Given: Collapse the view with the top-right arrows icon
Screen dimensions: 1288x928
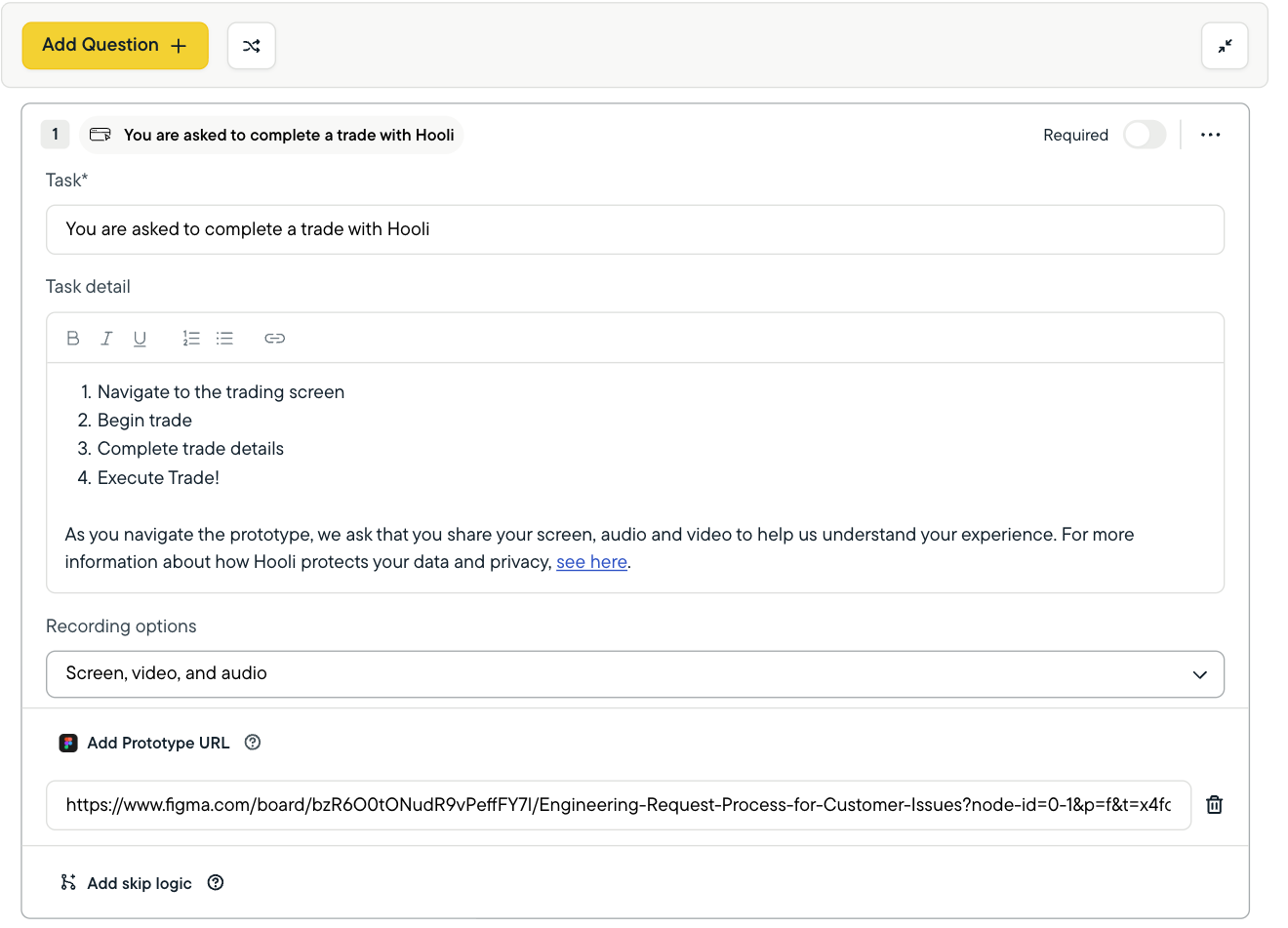Looking at the screenshot, I should pyautogui.click(x=1225, y=46).
